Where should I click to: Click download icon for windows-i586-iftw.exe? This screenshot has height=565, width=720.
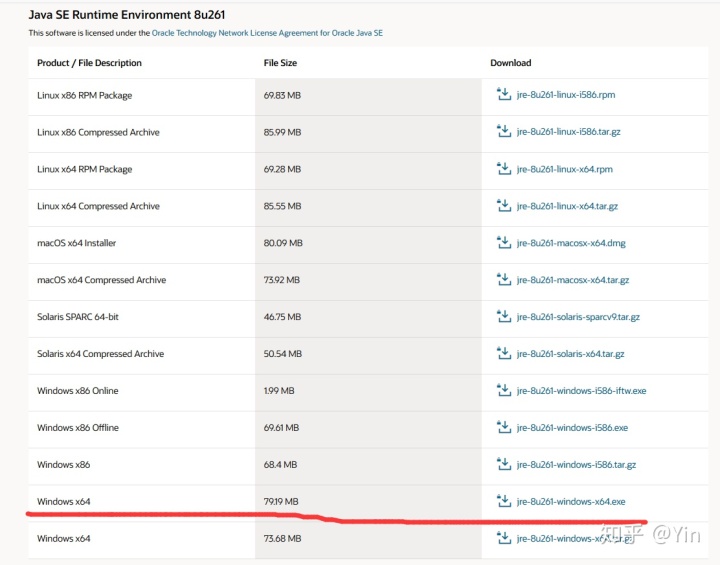click(504, 390)
